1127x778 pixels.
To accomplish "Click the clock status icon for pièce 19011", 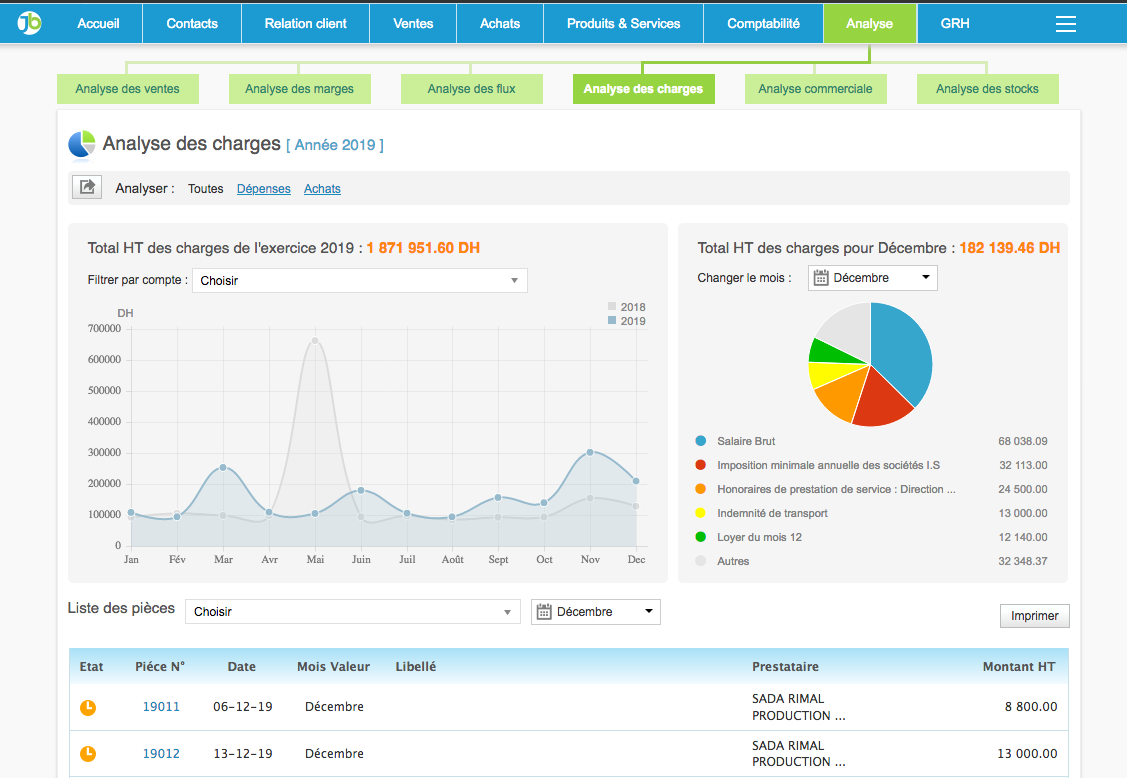I will coord(88,707).
